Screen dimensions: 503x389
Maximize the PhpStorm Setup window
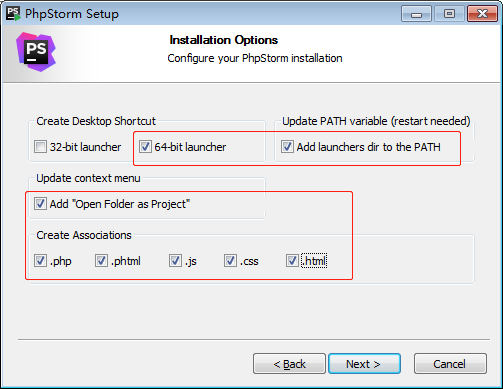pos(449,14)
